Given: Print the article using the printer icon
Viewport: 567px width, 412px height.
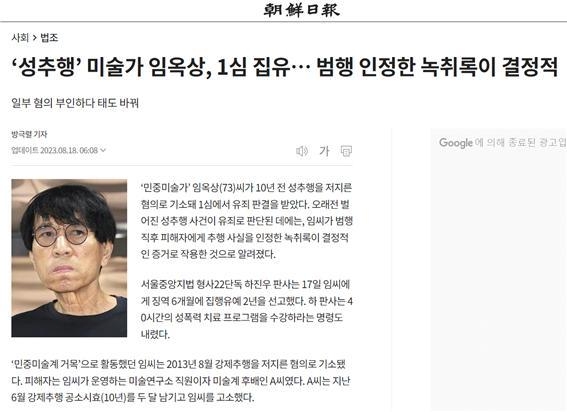Looking at the screenshot, I should [346, 151].
